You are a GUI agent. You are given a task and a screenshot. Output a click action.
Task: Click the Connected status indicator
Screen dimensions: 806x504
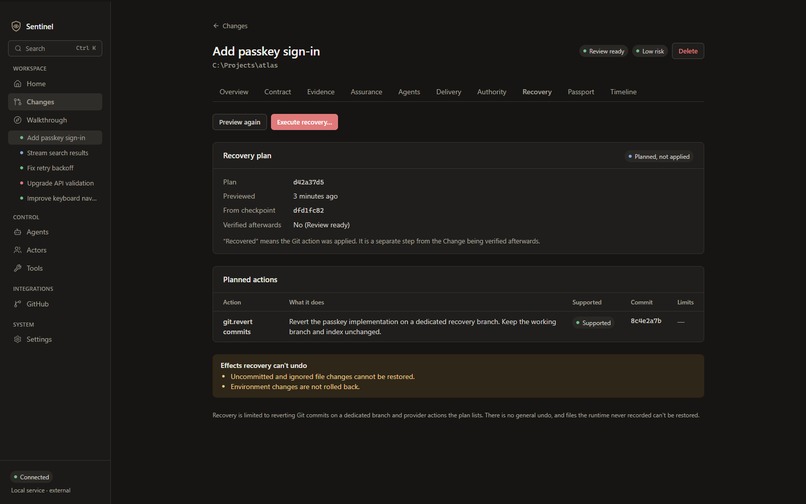[x=31, y=477]
